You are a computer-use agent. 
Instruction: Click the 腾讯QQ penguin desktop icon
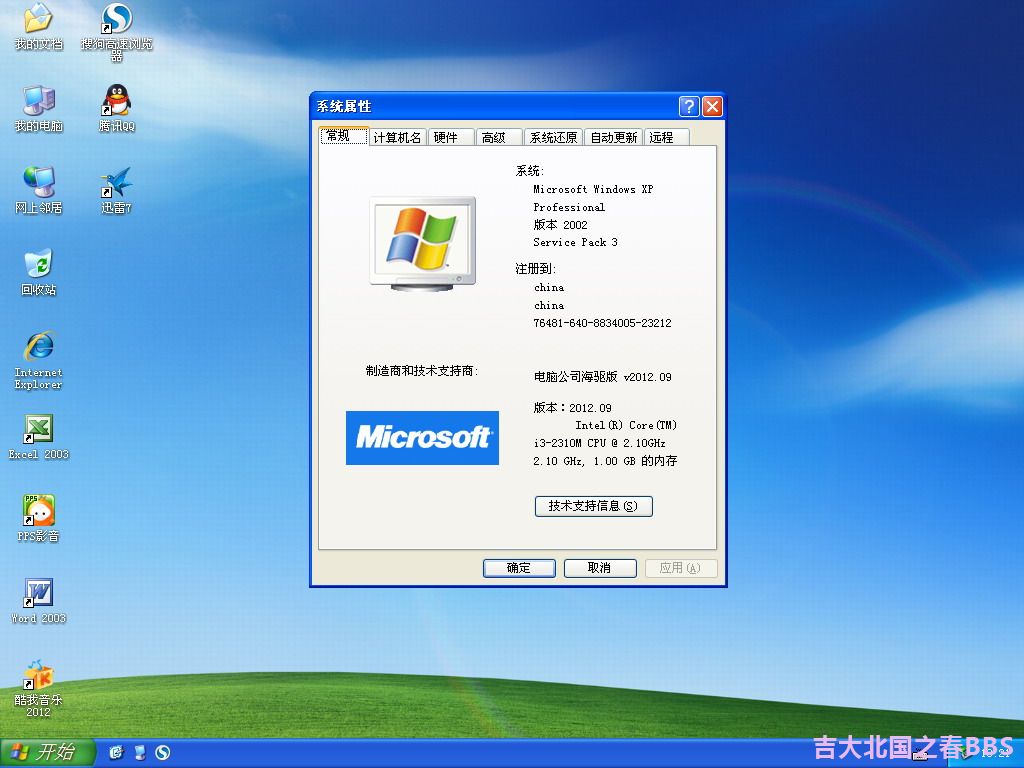point(117,108)
